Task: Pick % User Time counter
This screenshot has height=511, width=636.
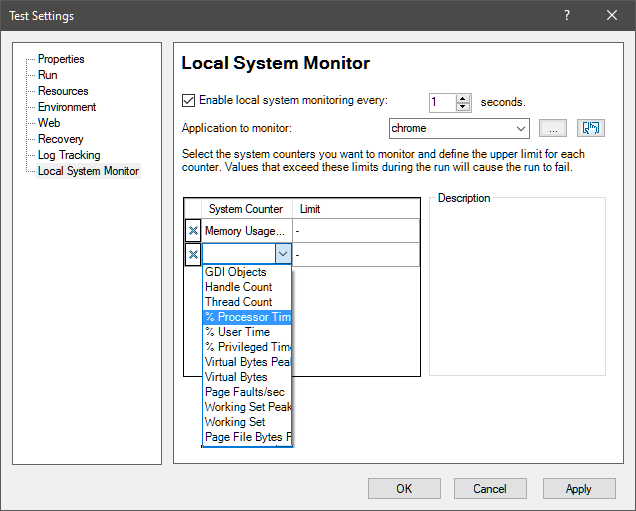Action: [x=247, y=332]
